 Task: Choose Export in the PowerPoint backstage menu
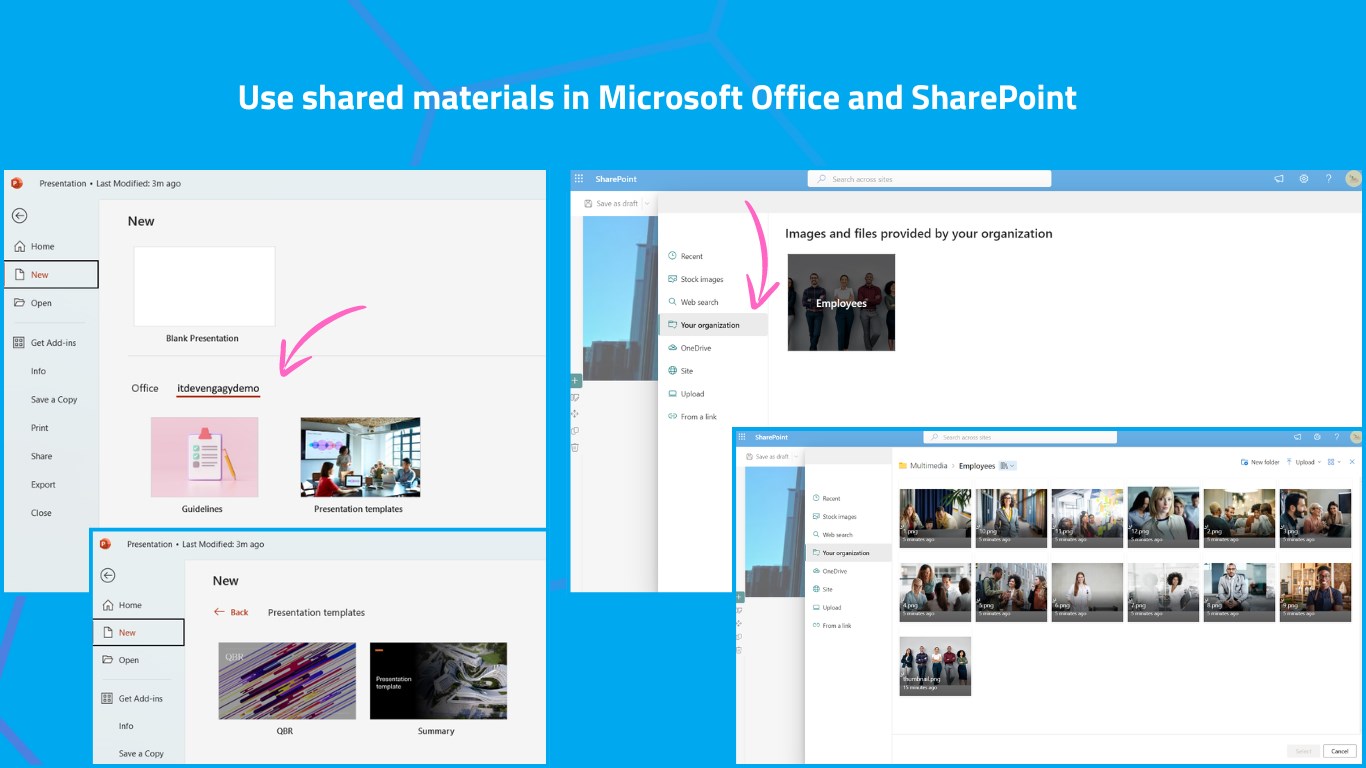coord(43,484)
